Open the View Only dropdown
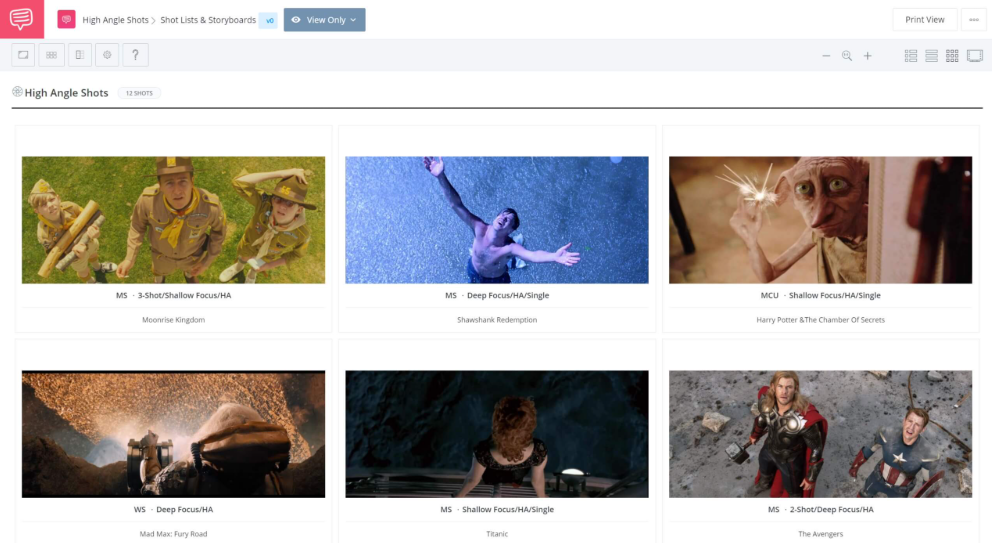 pyautogui.click(x=325, y=20)
